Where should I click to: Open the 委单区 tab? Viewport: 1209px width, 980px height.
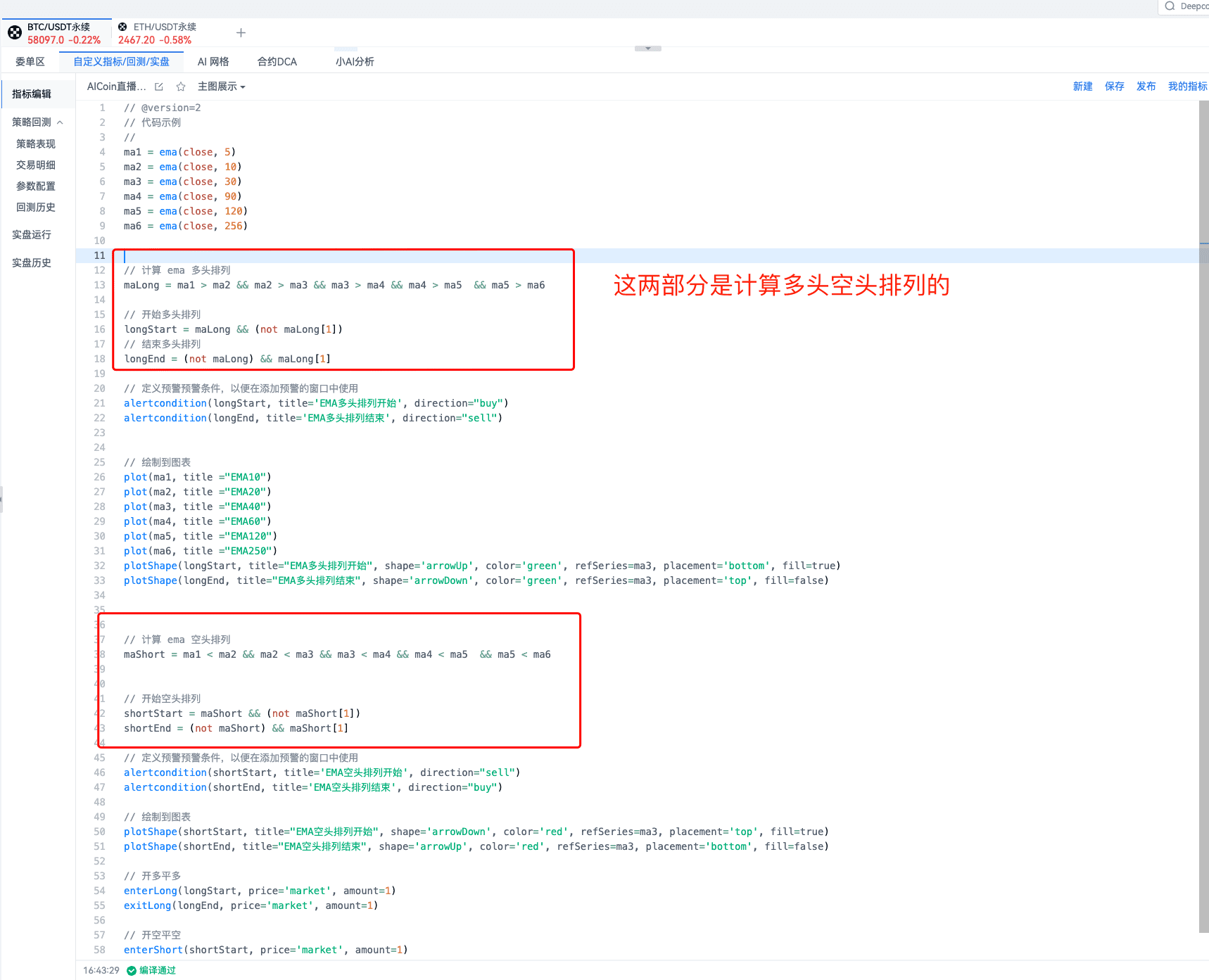point(30,62)
